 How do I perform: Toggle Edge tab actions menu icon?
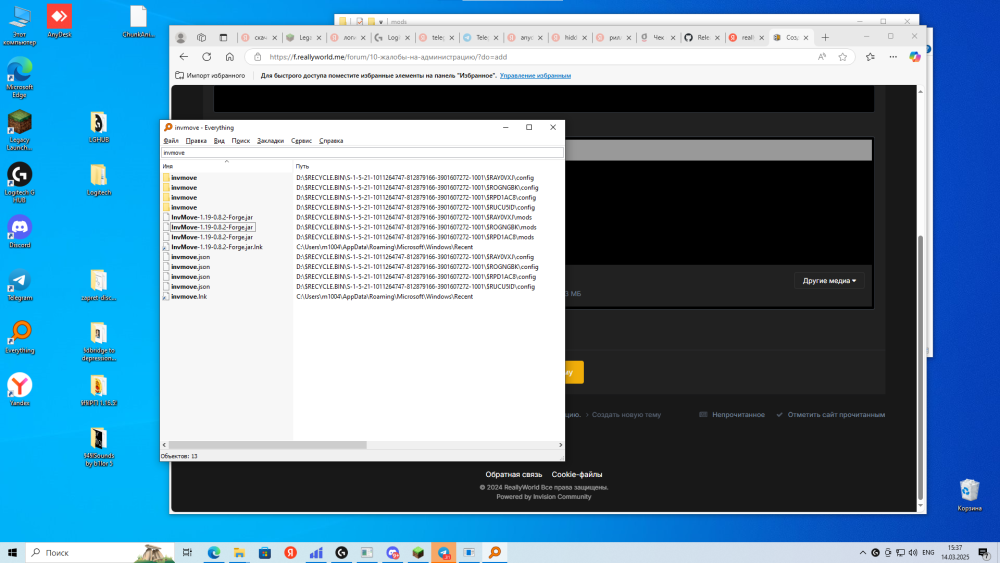[223, 38]
